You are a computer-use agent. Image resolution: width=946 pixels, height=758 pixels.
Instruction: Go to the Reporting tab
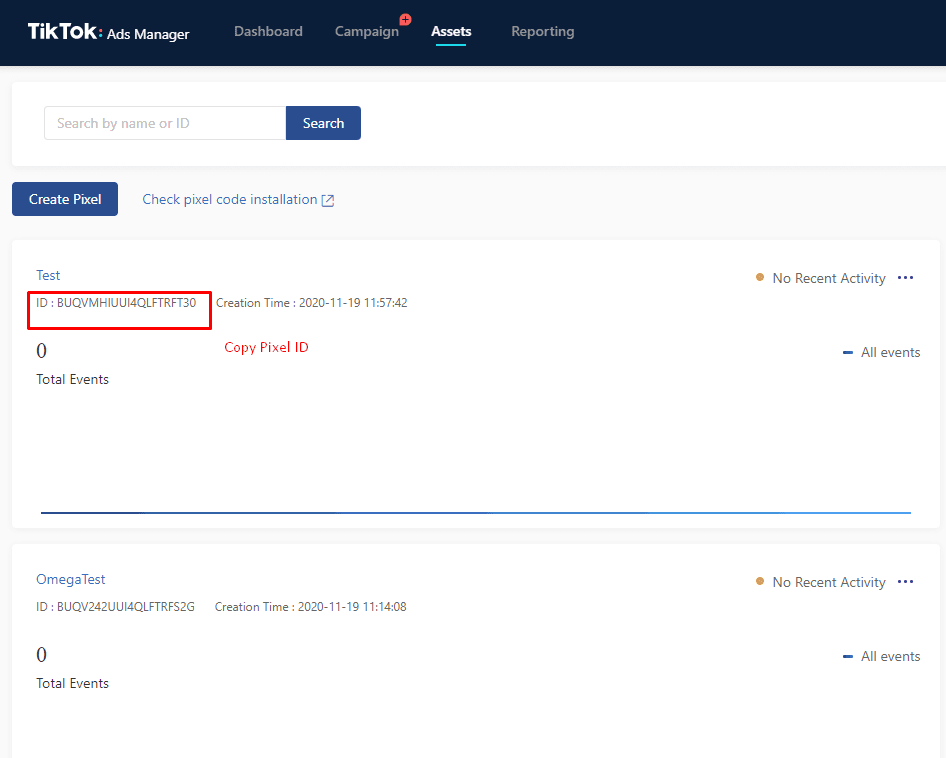pos(542,32)
